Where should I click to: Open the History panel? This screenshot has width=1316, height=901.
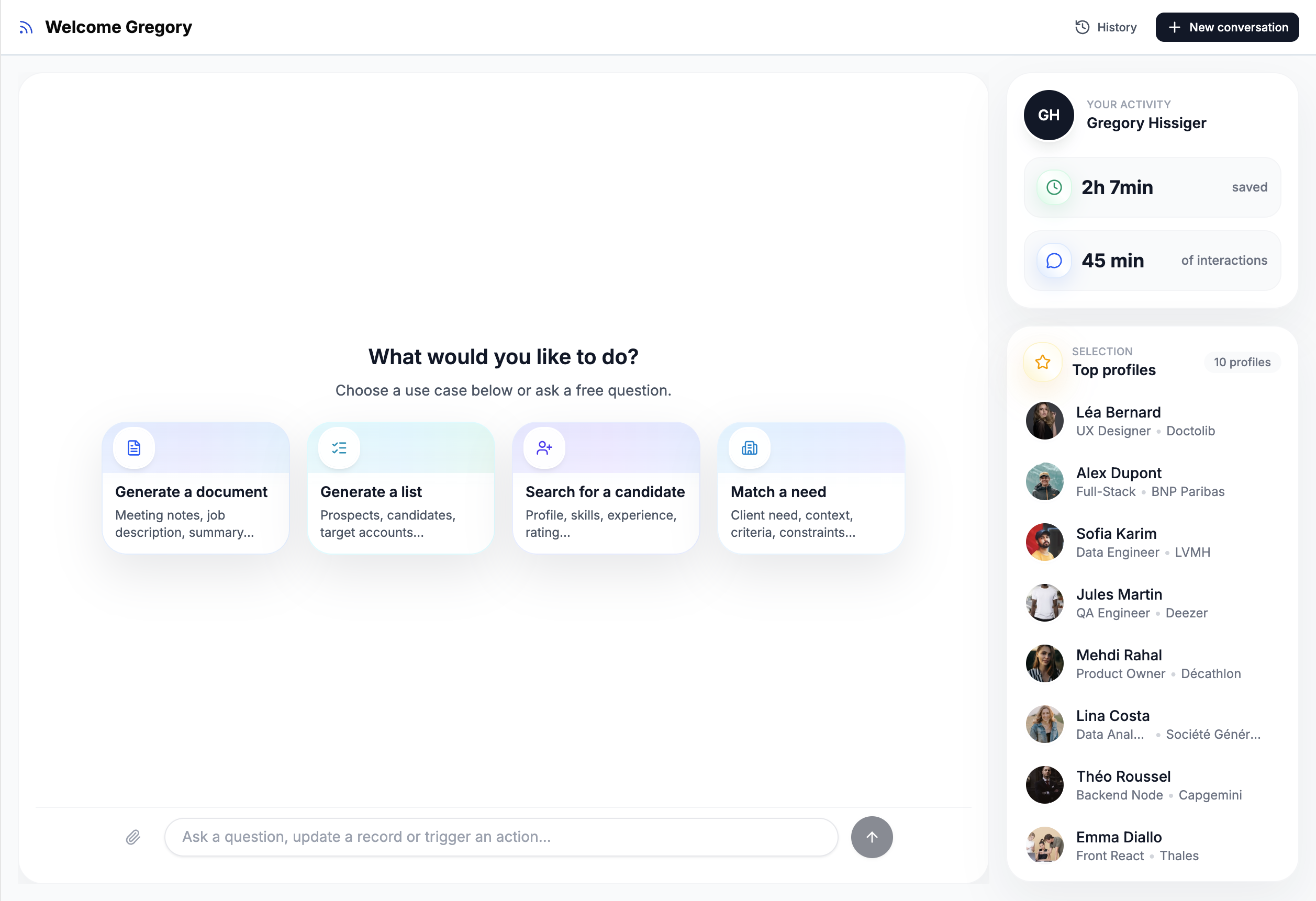(1106, 27)
